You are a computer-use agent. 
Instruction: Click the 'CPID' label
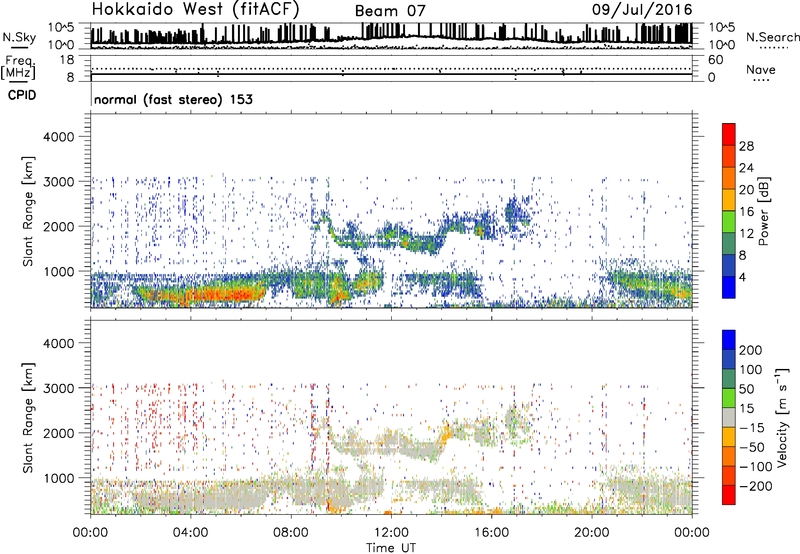(x=22, y=95)
